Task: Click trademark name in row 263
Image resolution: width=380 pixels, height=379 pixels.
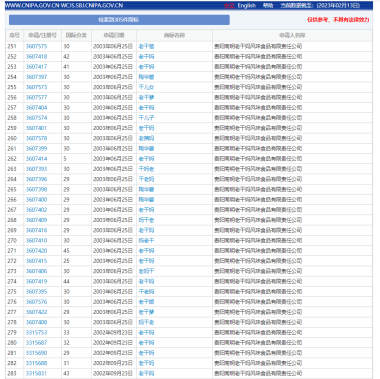Action: click(146, 169)
